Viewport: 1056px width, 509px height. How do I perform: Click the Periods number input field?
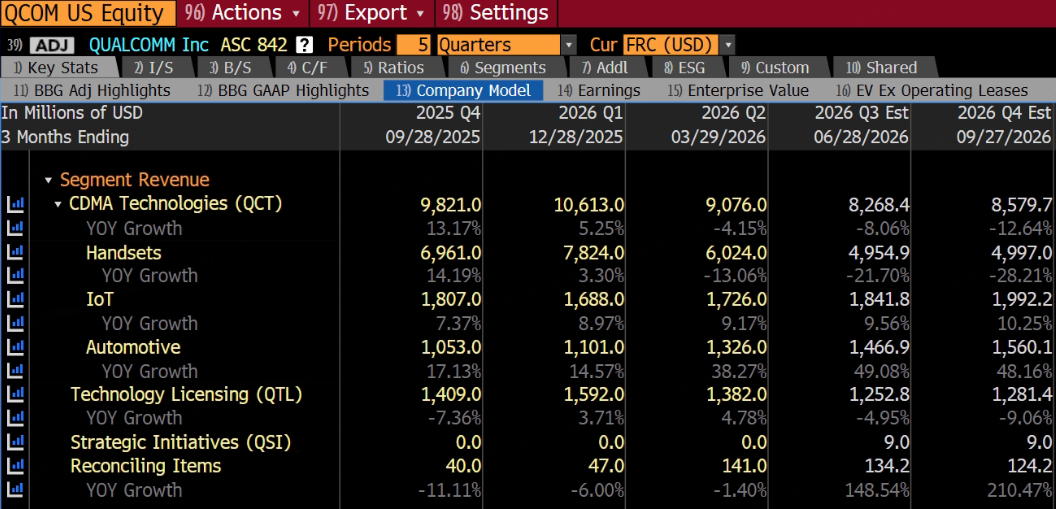point(414,45)
